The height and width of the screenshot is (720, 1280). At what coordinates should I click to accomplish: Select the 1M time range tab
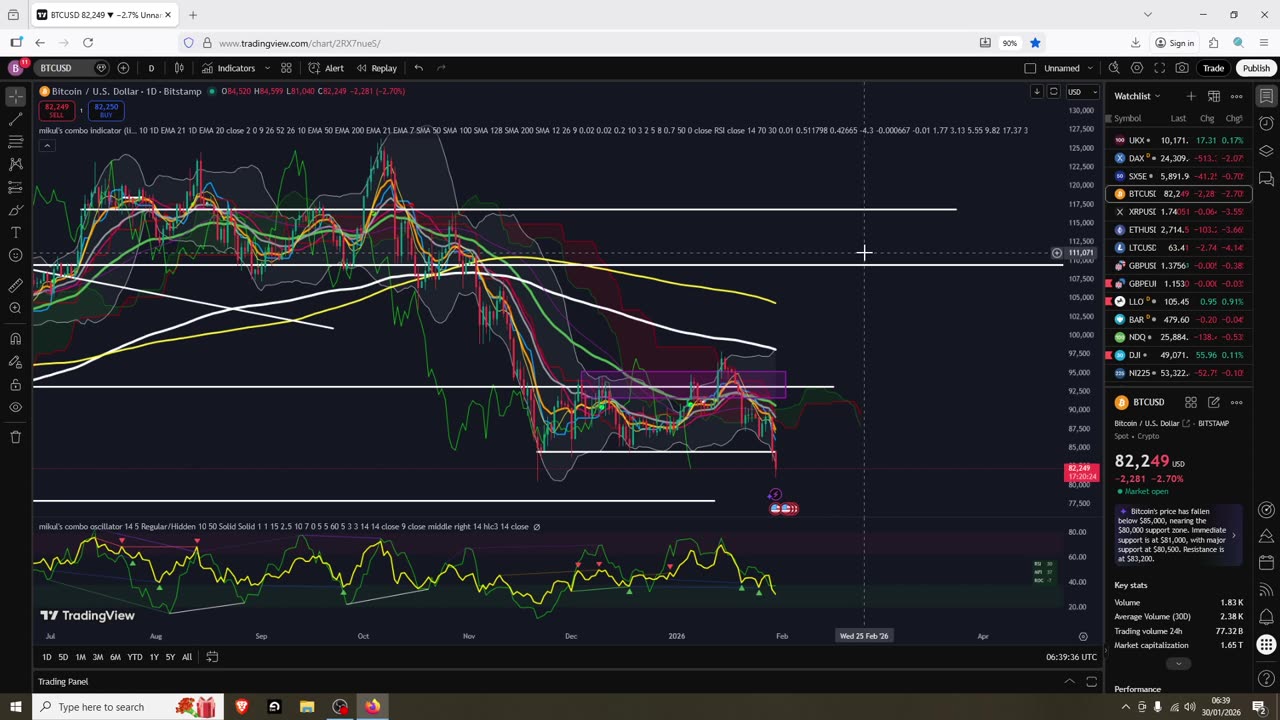pos(81,657)
